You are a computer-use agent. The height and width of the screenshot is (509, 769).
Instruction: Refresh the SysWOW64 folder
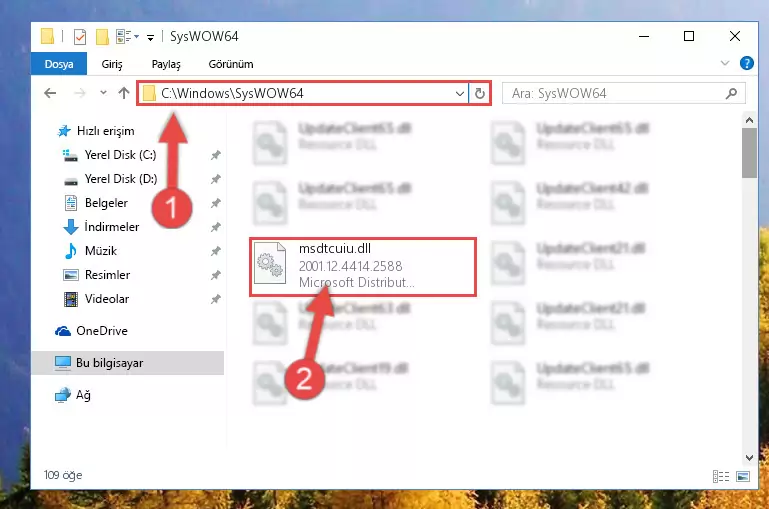pyautogui.click(x=480, y=93)
